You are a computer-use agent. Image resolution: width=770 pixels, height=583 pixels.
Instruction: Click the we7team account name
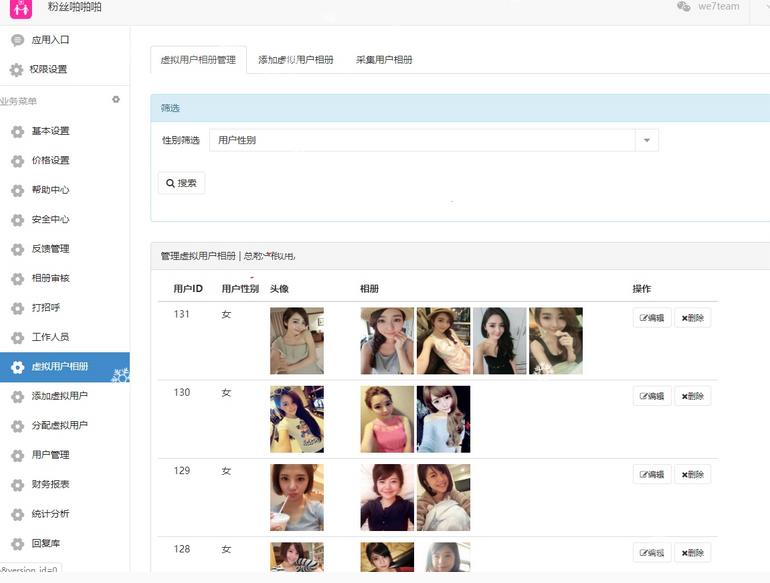coord(718,6)
